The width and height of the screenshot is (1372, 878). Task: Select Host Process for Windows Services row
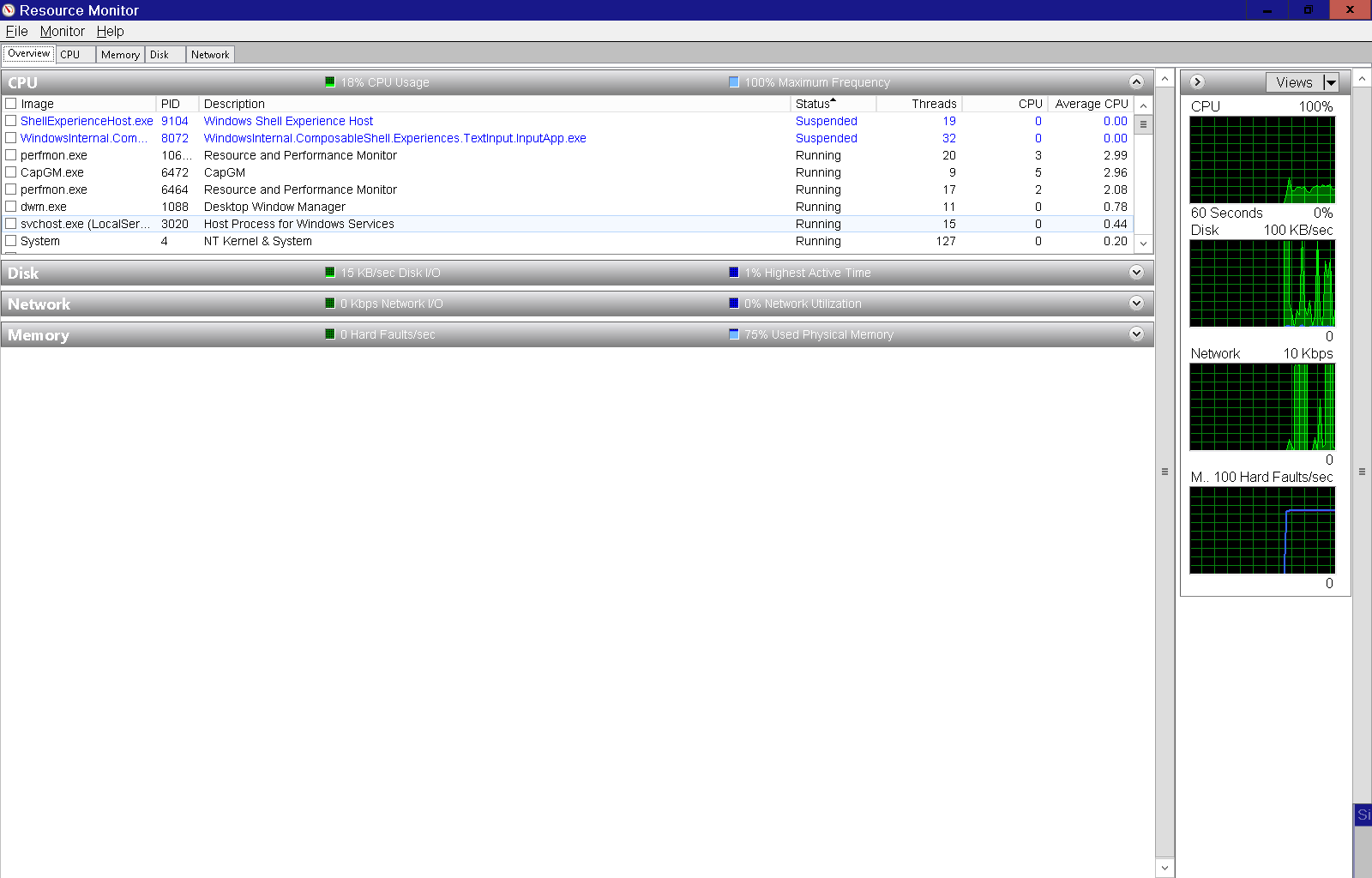(568, 224)
